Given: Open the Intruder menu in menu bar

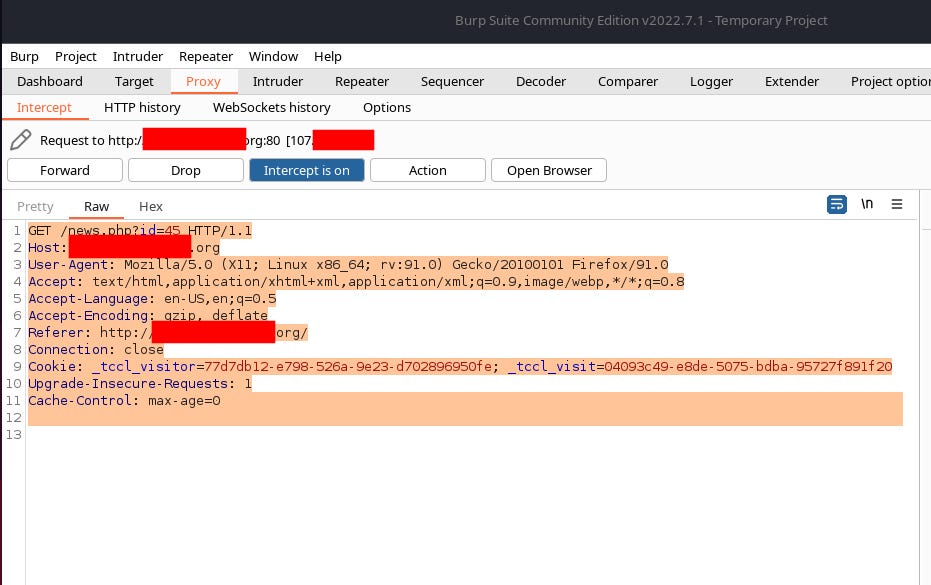Looking at the screenshot, I should point(138,56).
